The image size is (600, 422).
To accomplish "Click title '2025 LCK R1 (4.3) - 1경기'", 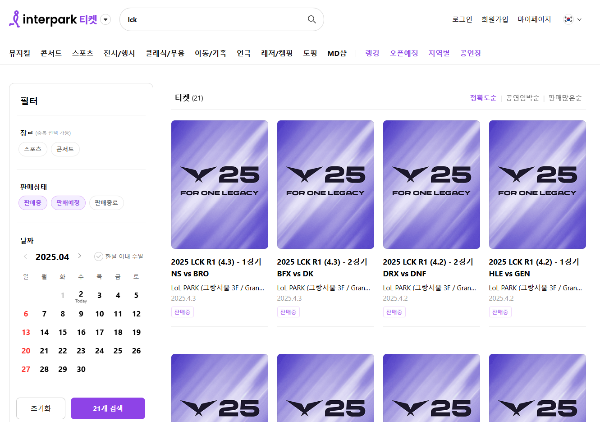I will pos(216,262).
